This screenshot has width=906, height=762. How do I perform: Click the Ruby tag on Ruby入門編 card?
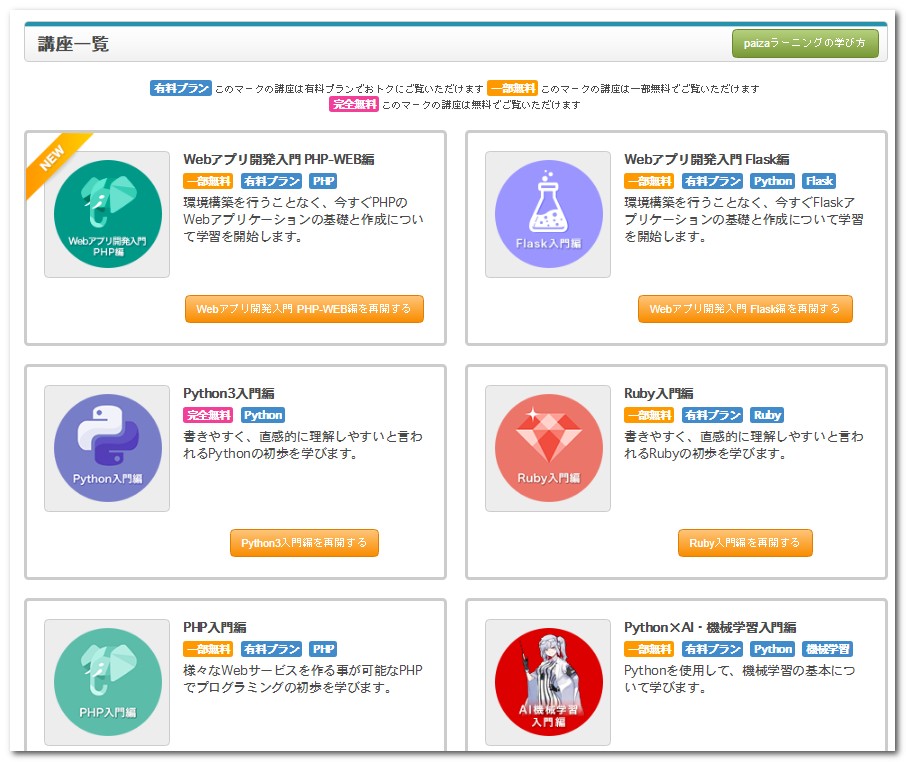coord(767,415)
